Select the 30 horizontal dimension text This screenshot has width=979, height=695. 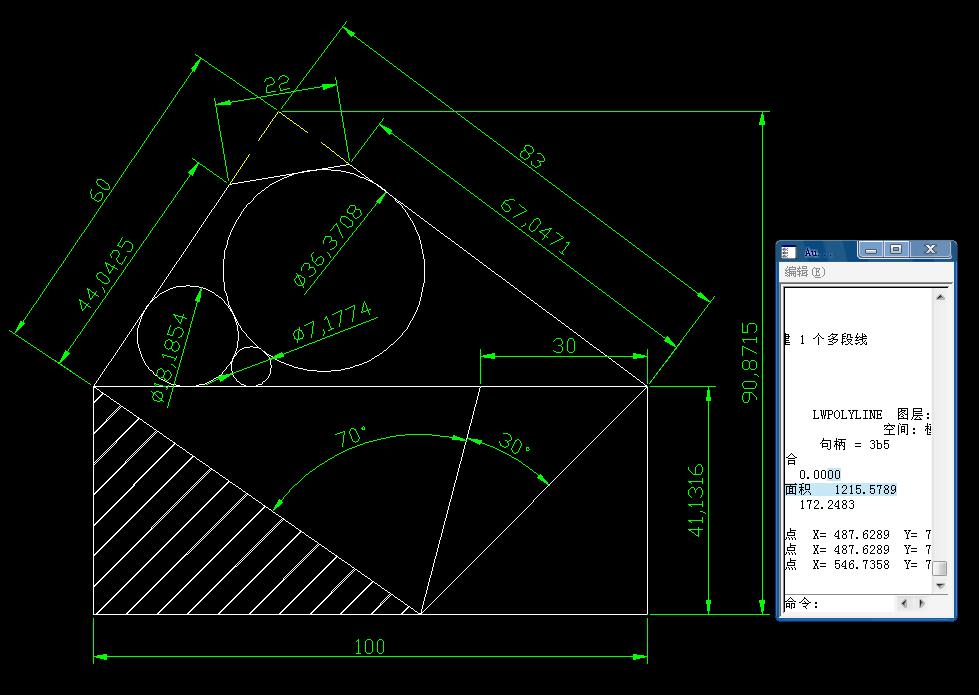coord(564,345)
